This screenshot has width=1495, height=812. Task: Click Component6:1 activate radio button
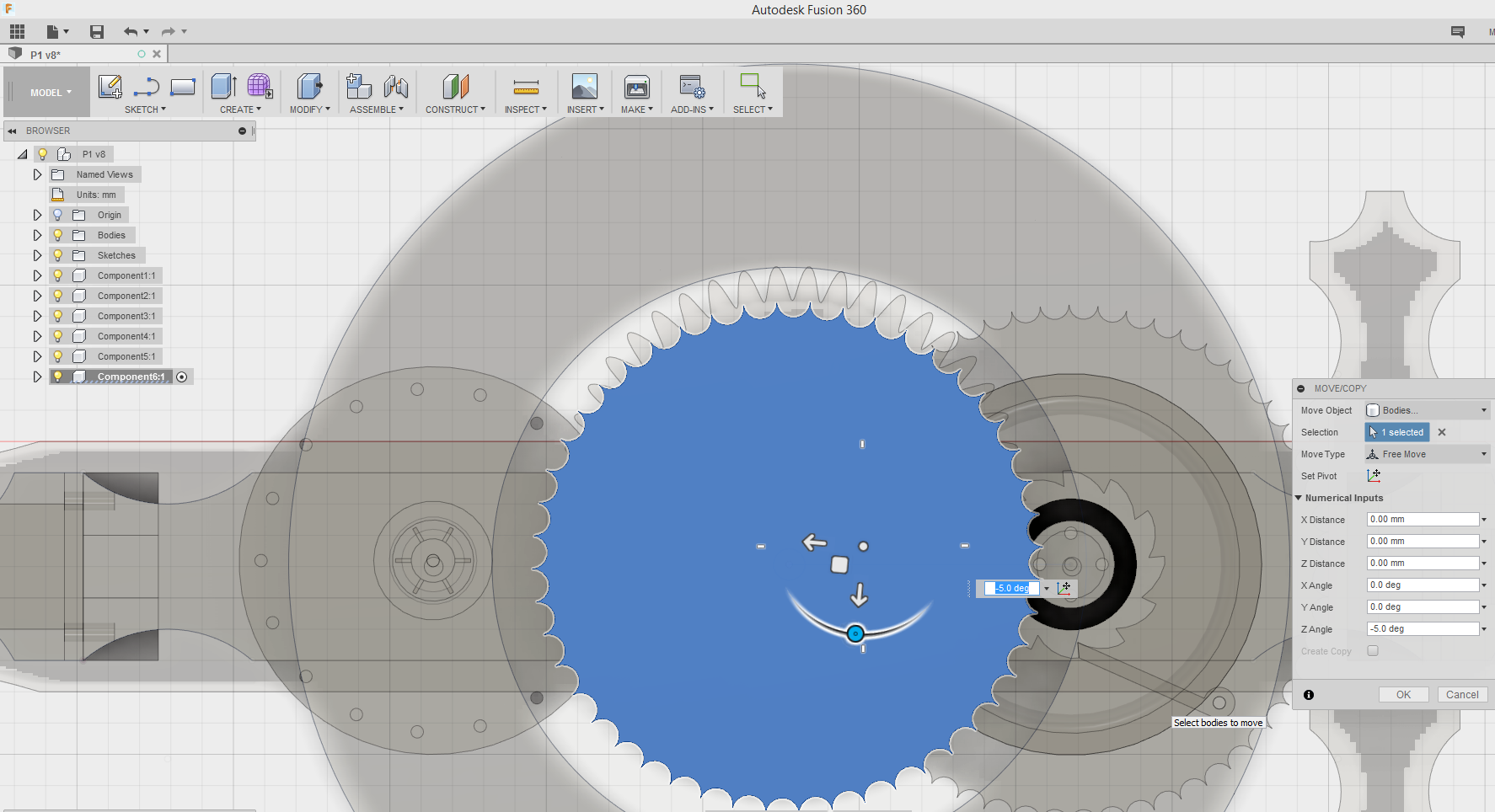coord(182,377)
